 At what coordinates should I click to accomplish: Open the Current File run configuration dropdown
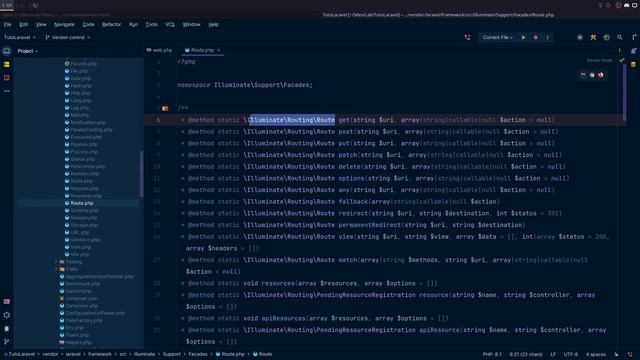click(498, 38)
